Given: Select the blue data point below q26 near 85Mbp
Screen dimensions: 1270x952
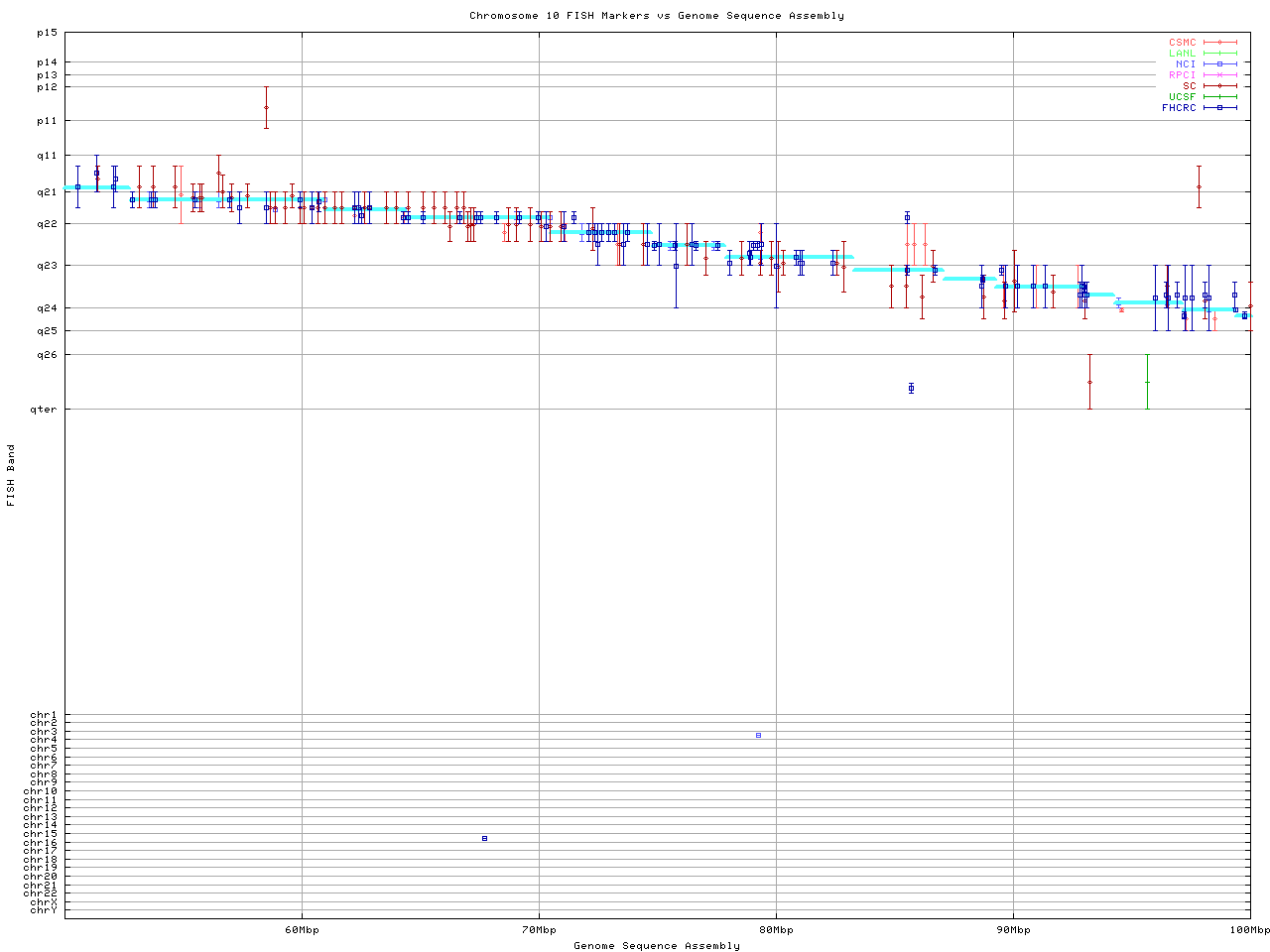Looking at the screenshot, I should click(911, 388).
